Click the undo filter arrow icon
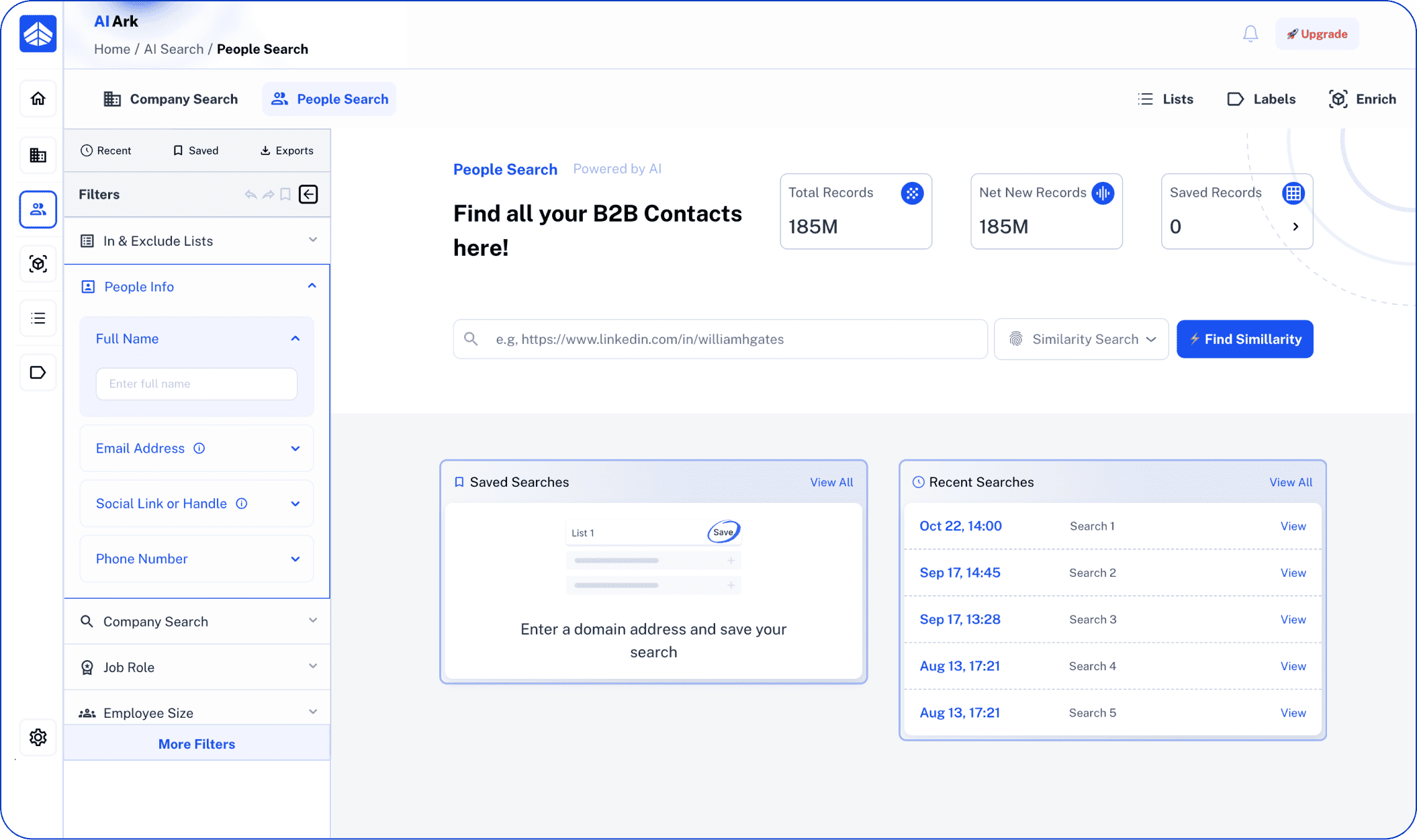 point(250,195)
